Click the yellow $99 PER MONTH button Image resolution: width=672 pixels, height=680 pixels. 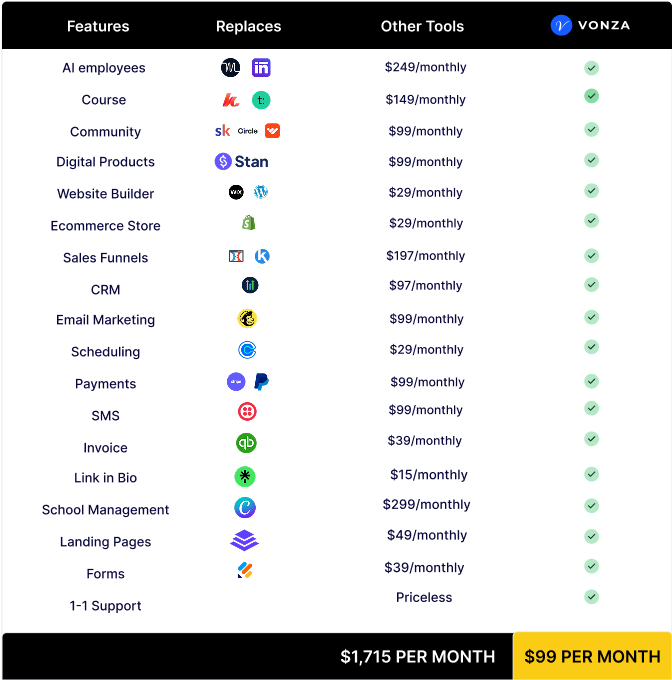592,656
